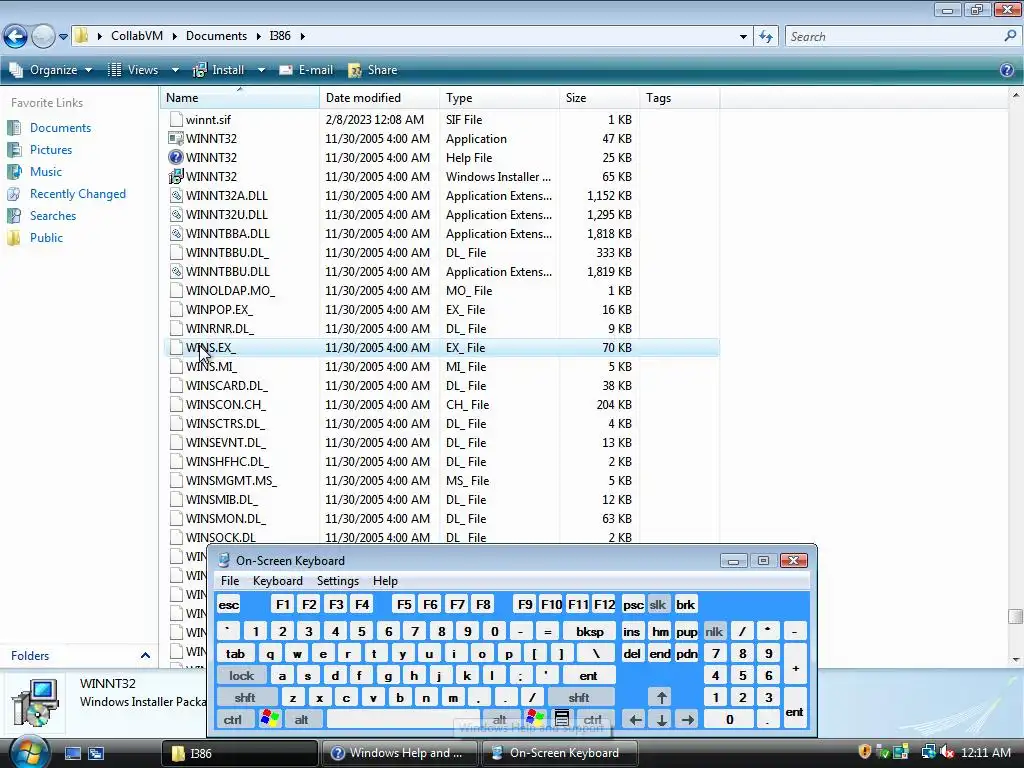1024x768 pixels.
Task: Open Explorer help question mark icon
Action: (1007, 70)
